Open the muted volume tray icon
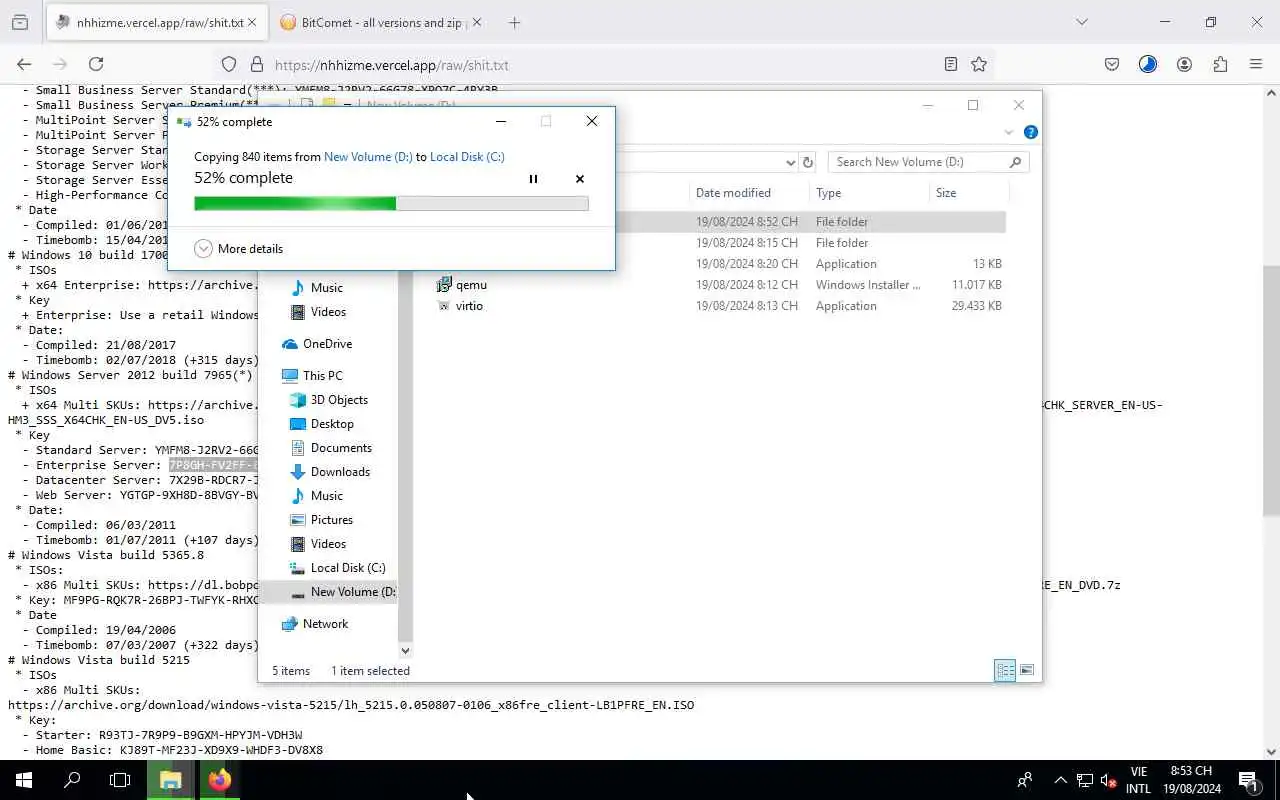 pyautogui.click(x=1108, y=780)
